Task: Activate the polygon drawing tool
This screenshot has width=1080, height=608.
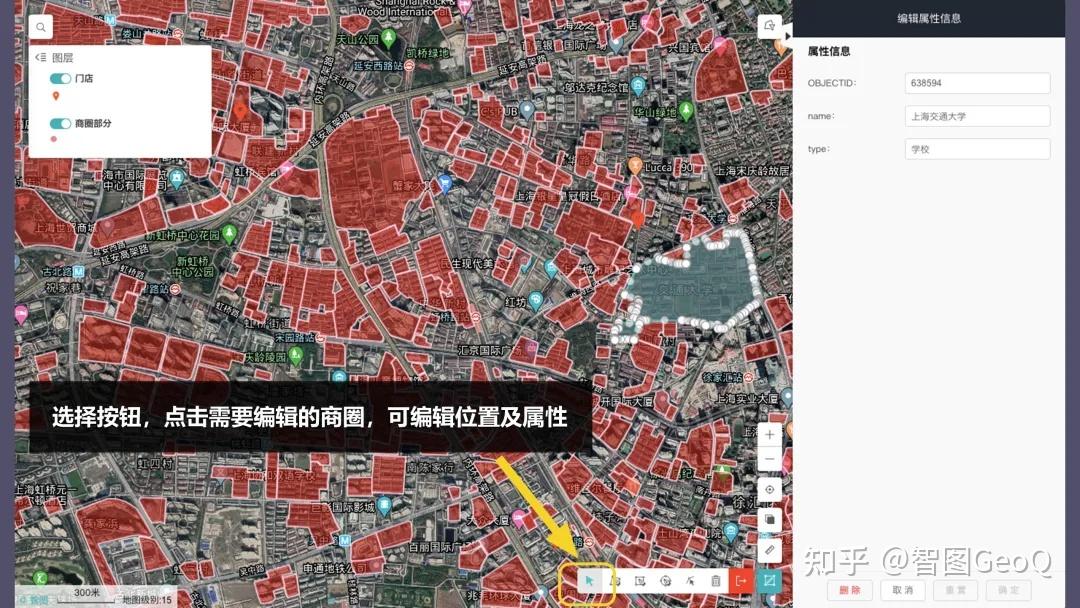Action: tap(615, 581)
